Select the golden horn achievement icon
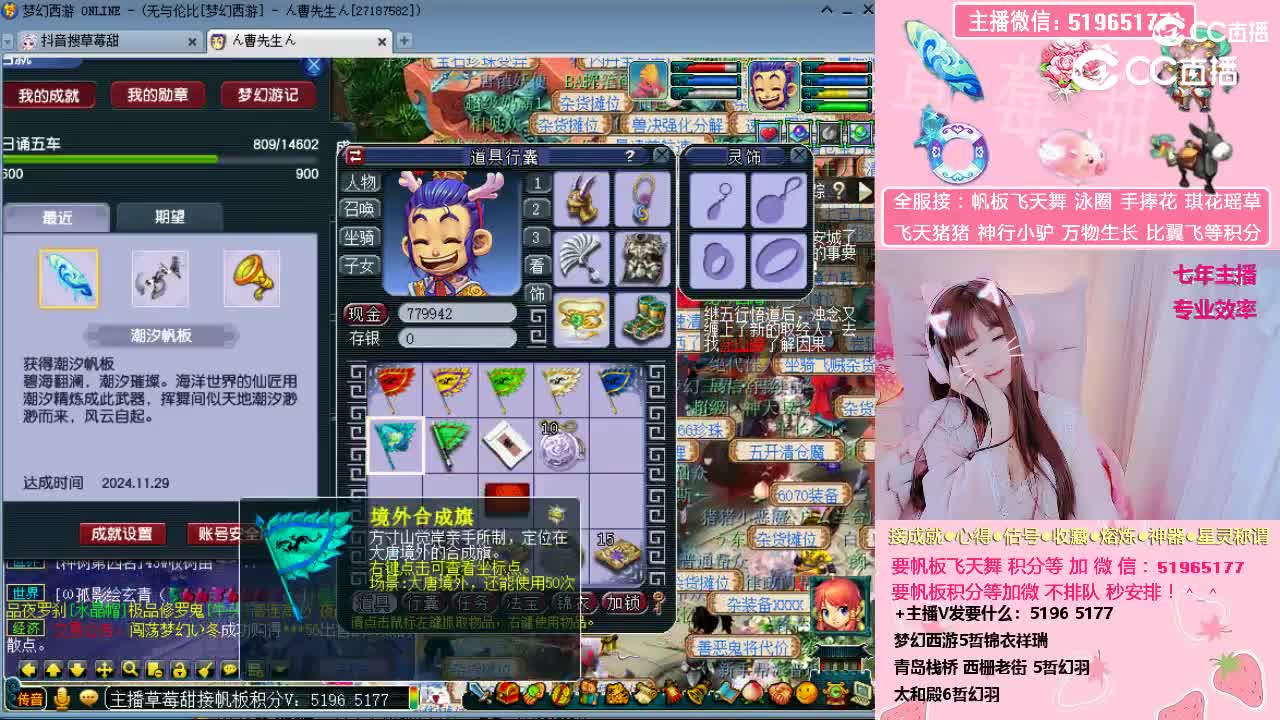 251,278
